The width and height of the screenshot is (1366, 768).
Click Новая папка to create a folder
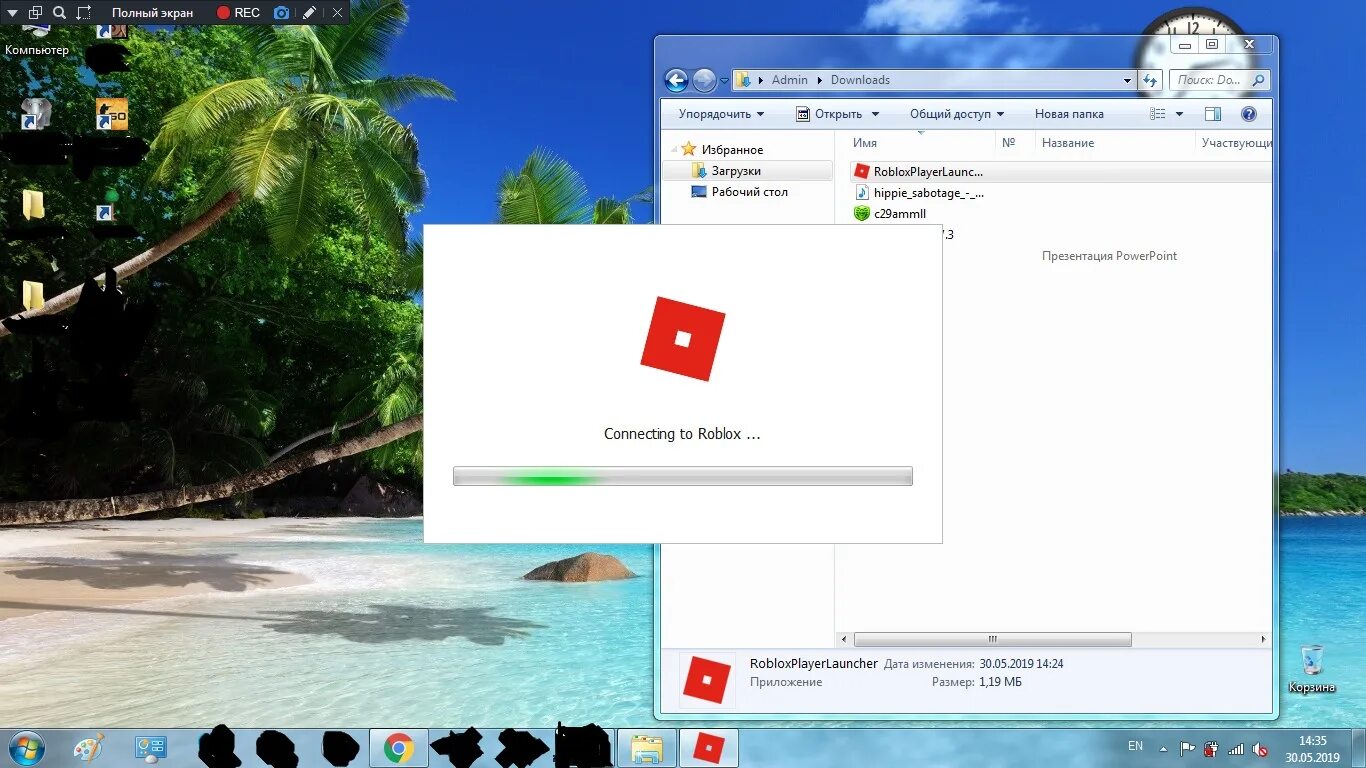1069,114
